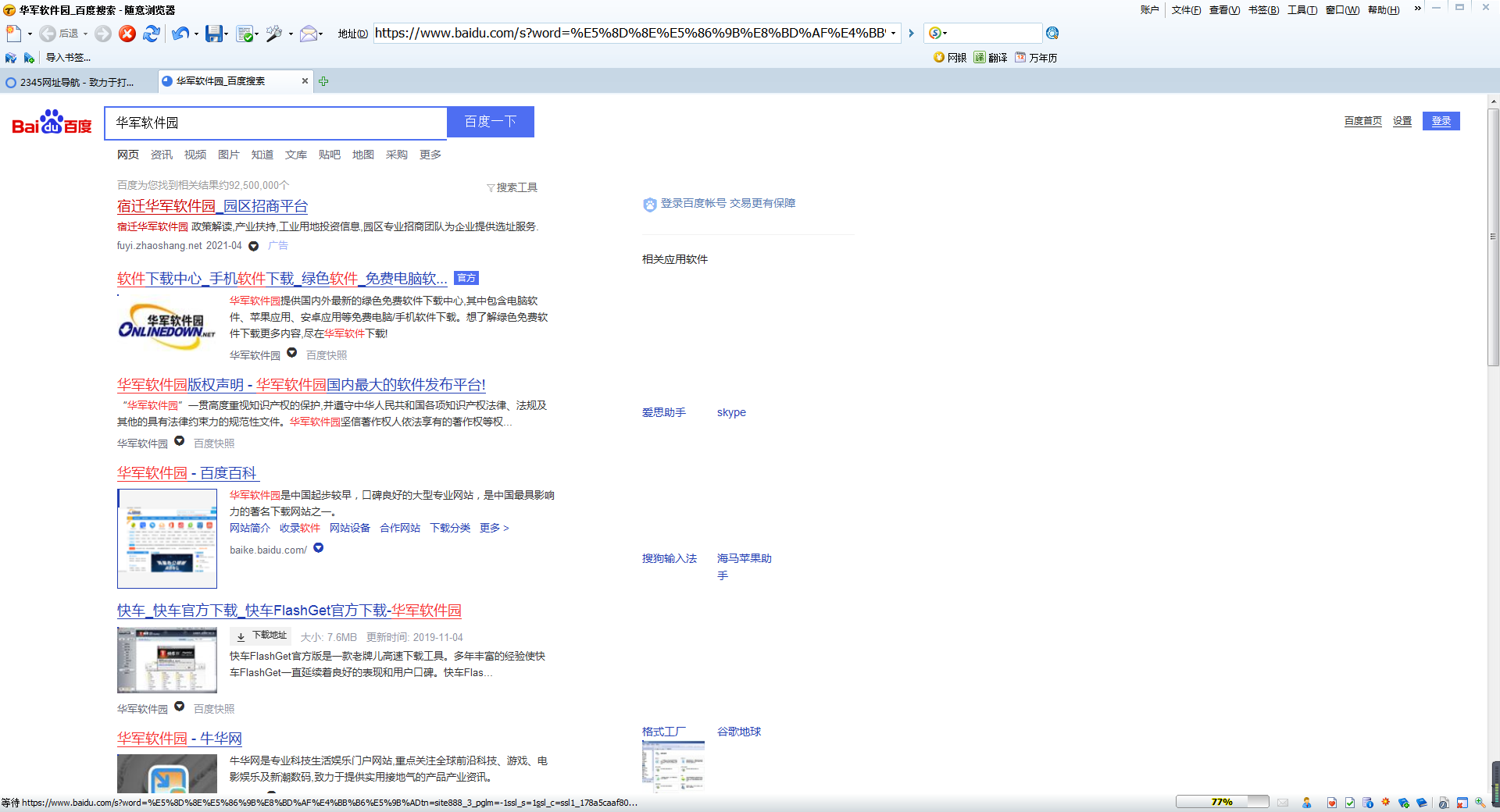This screenshot has width=1500, height=812.
Task: Refresh the page with the reload icon
Action: tap(152, 34)
